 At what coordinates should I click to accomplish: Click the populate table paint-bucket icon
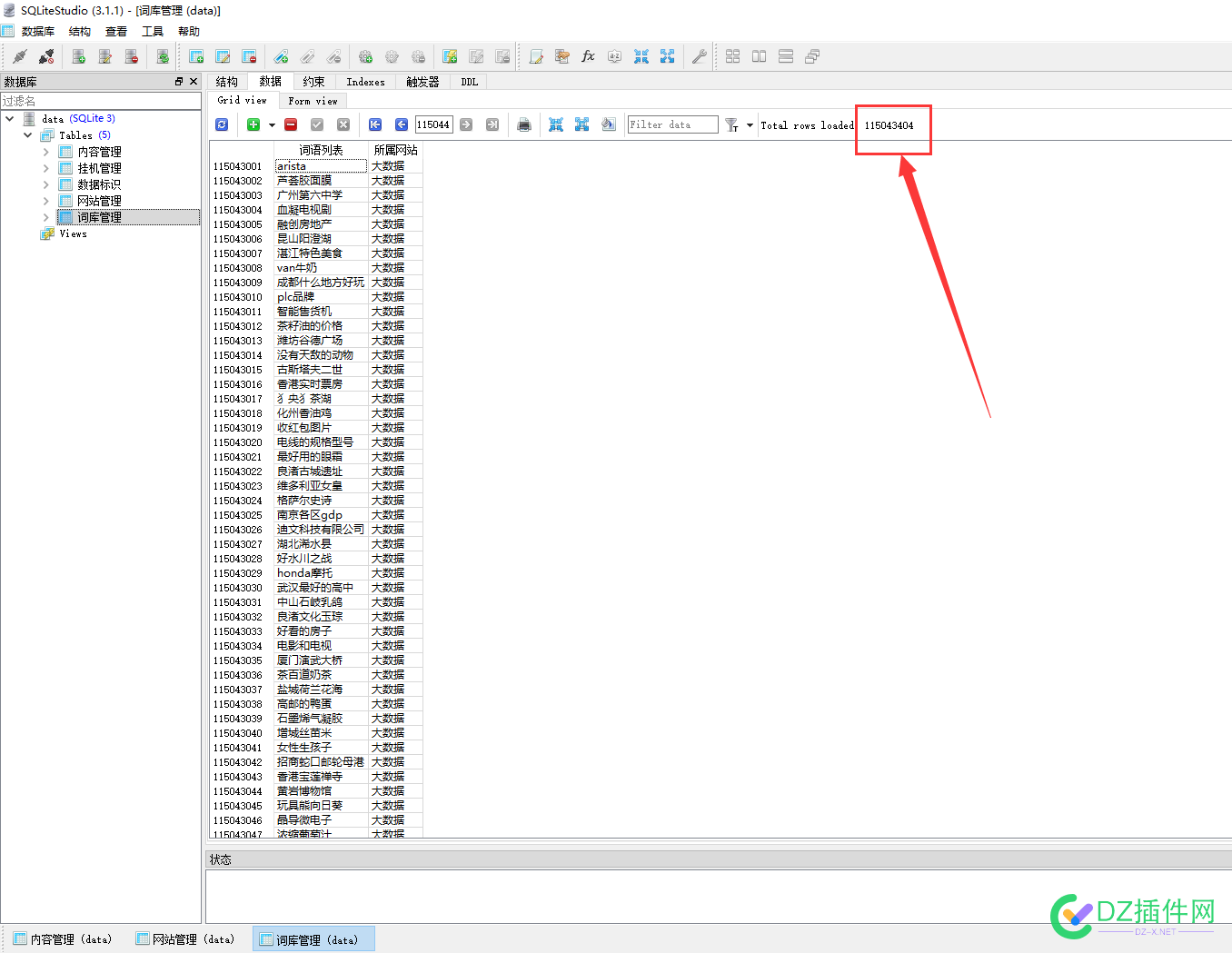609,124
